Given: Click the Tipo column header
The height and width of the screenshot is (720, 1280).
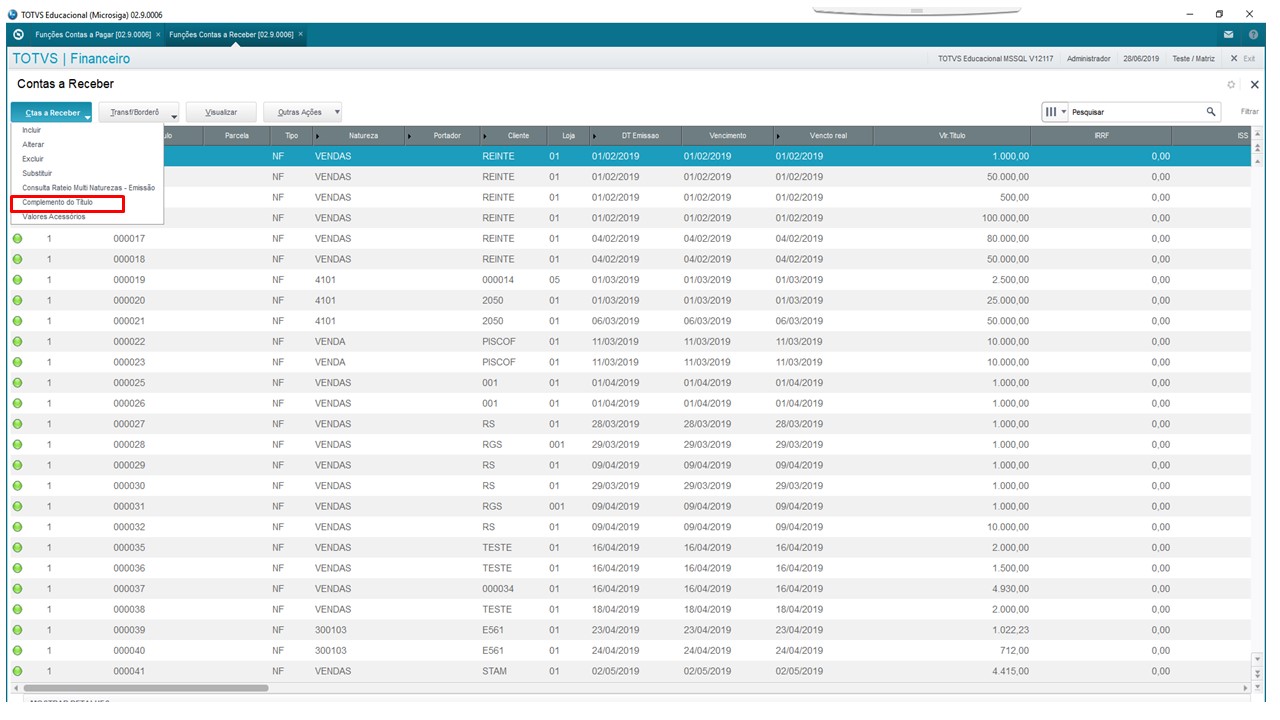Looking at the screenshot, I should point(291,135).
